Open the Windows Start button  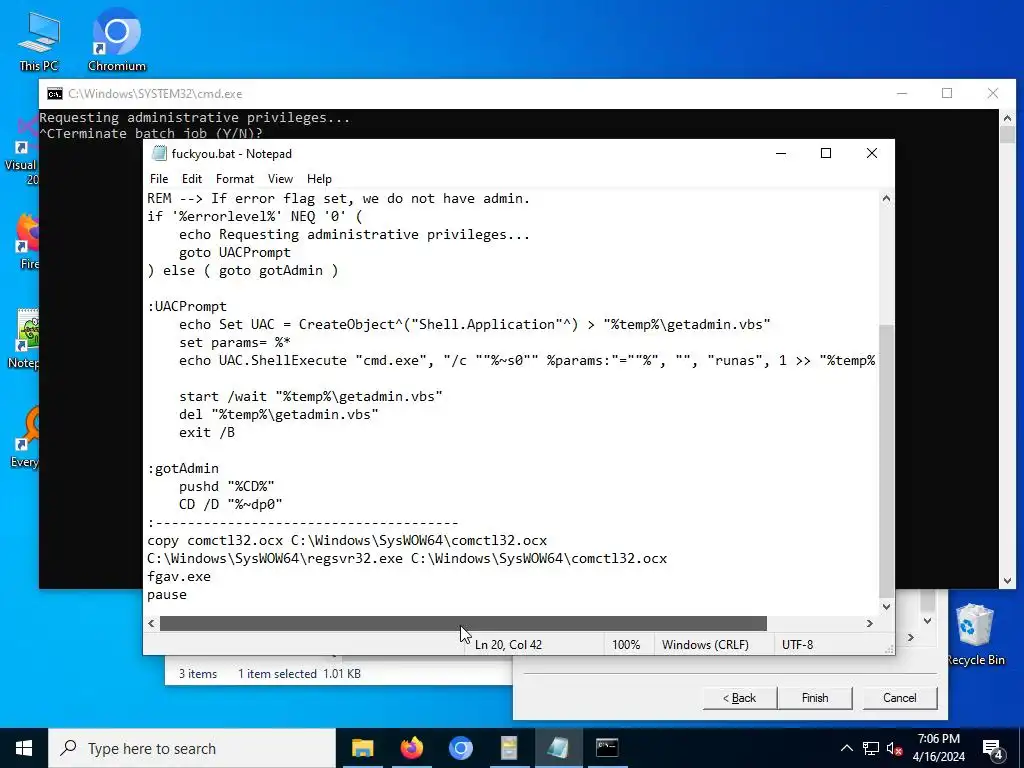click(24, 748)
